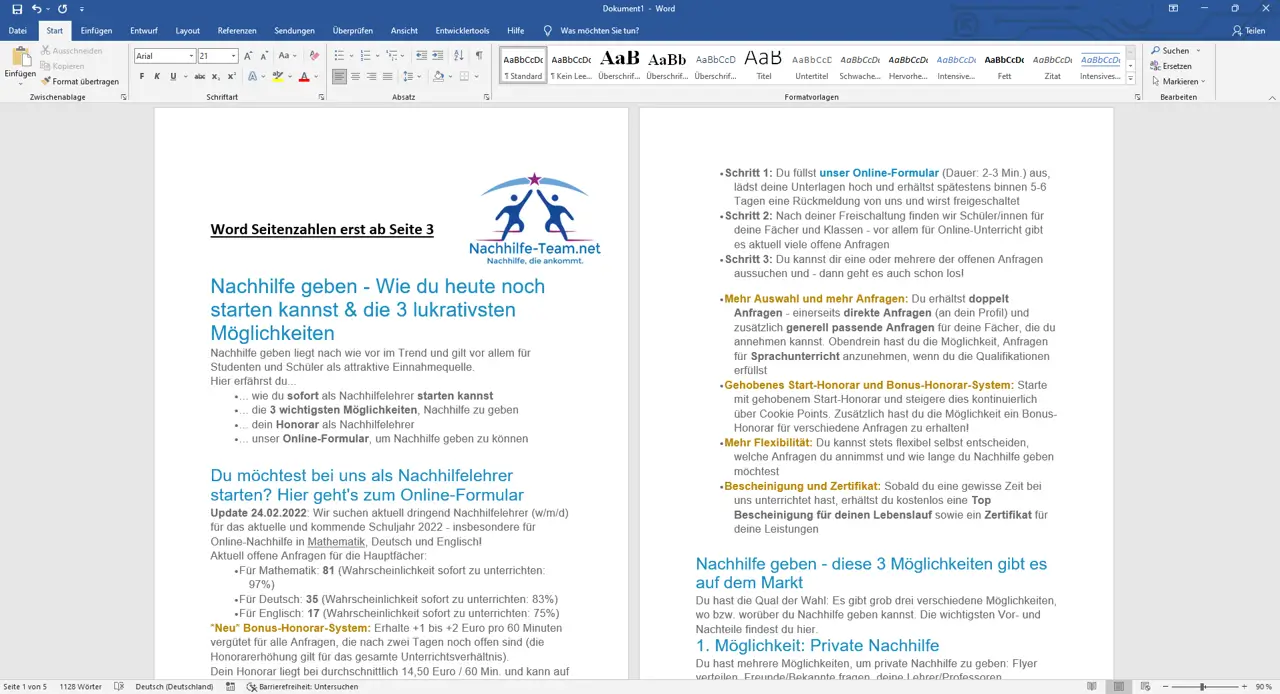The image size is (1280, 694).
Task: Decrease paragraph indent
Action: 421,56
